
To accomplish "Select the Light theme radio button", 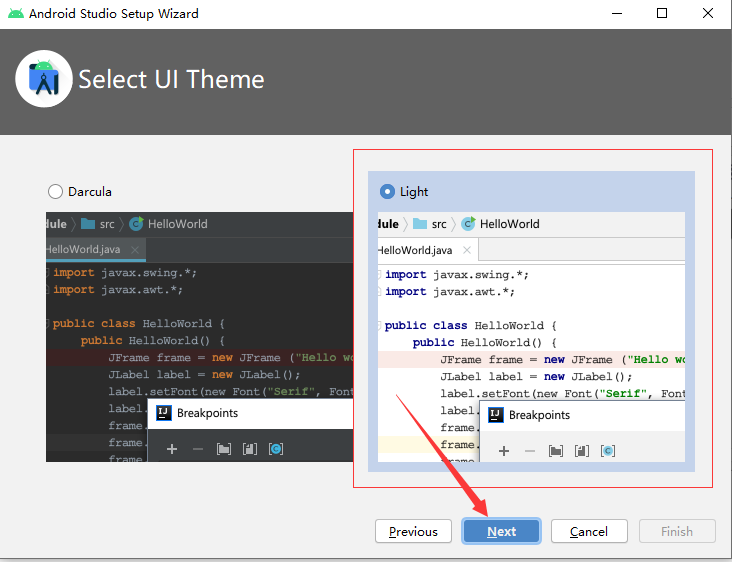I will (387, 191).
